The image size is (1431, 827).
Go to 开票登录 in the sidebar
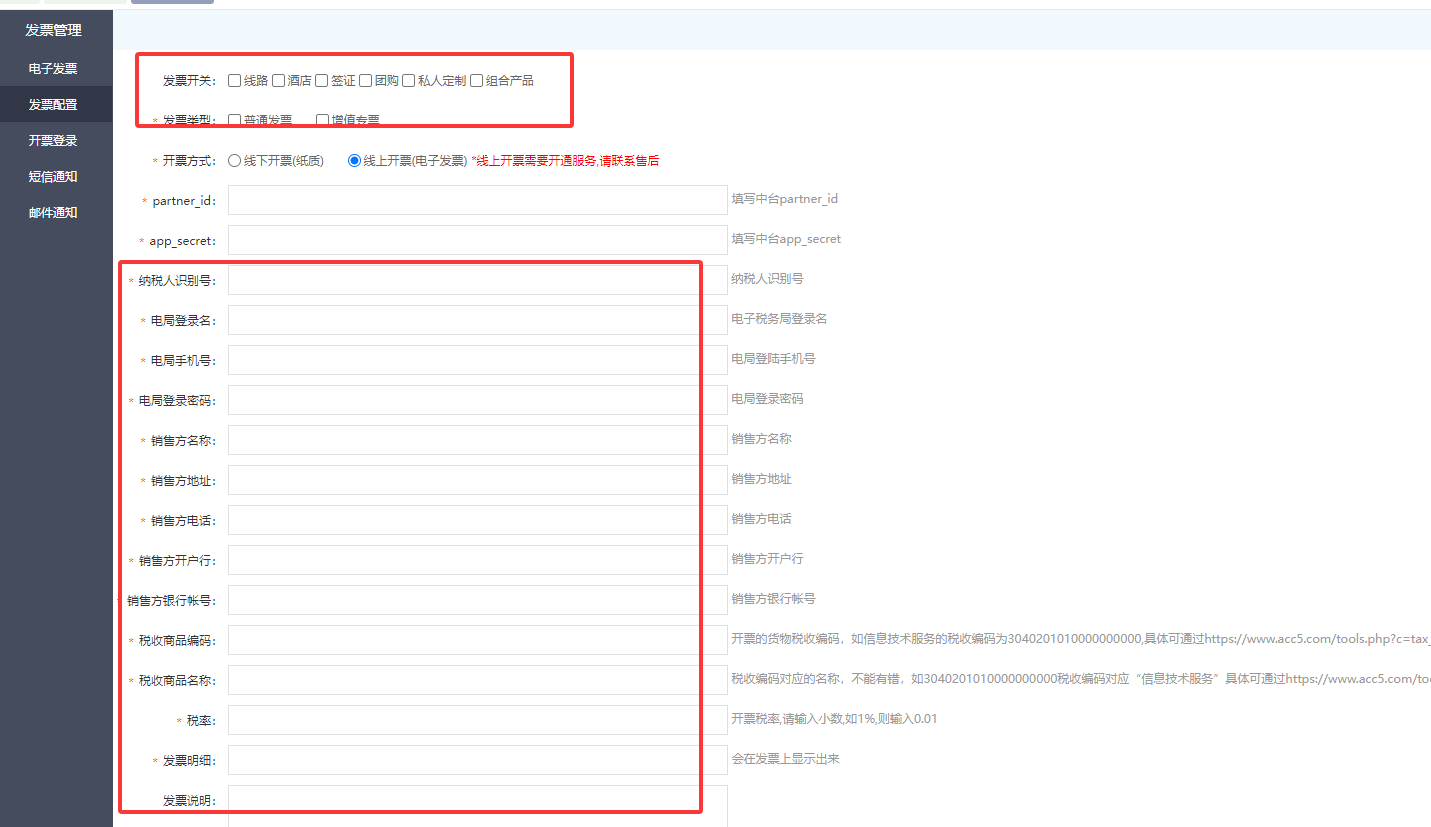pyautogui.click(x=53, y=141)
